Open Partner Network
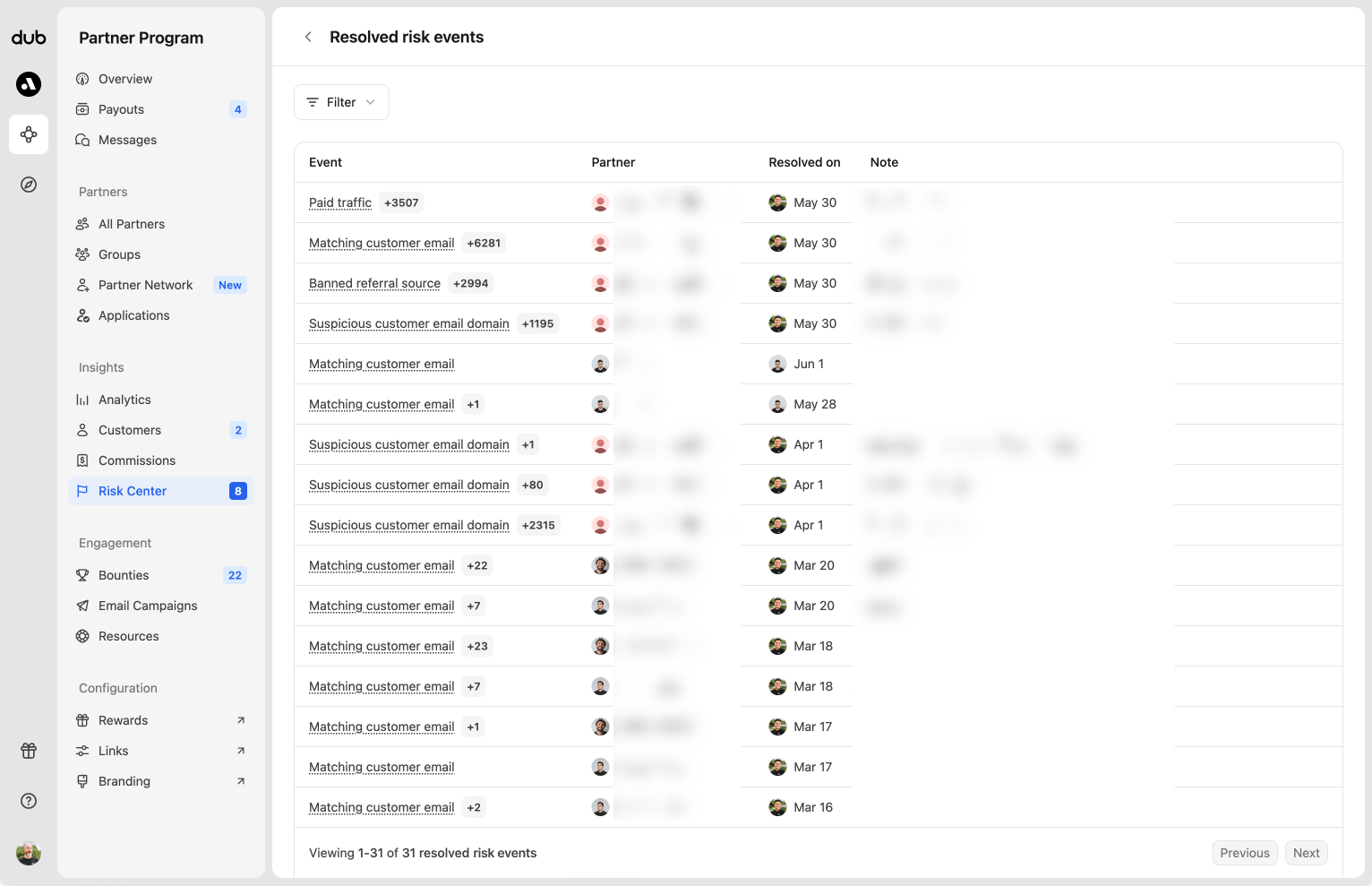Screen dimensions: 1372x886 coord(161,285)
